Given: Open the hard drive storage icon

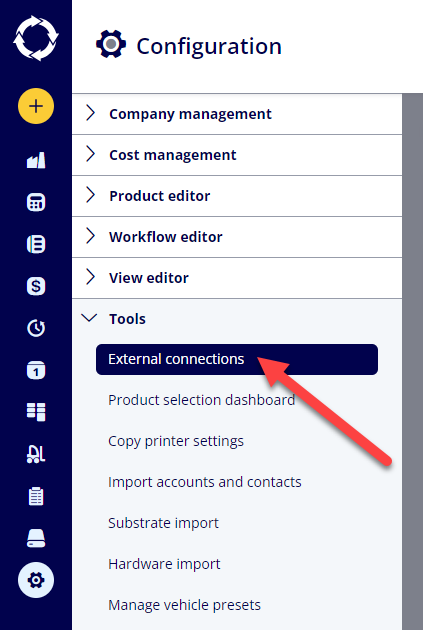Looking at the screenshot, I should point(36,538).
